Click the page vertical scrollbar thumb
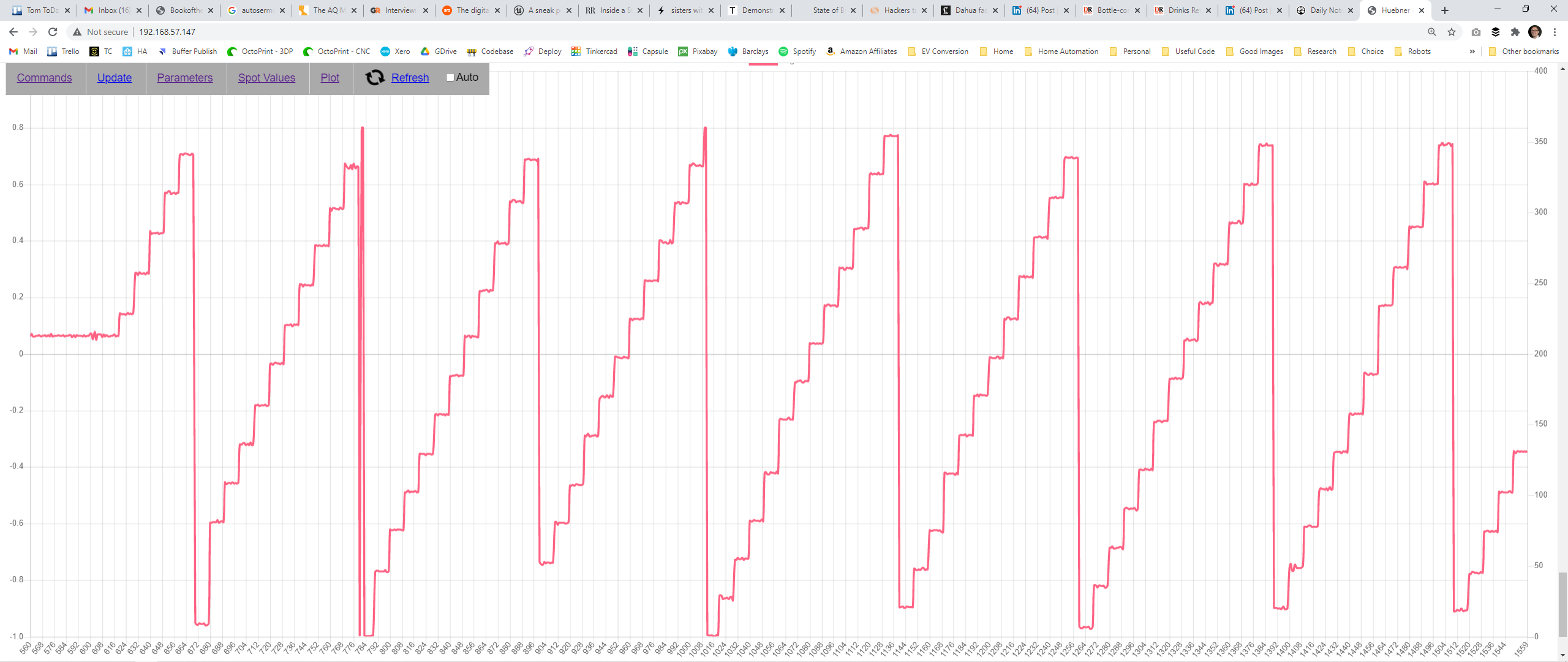Image resolution: width=1568 pixels, height=662 pixels. click(x=1562, y=604)
